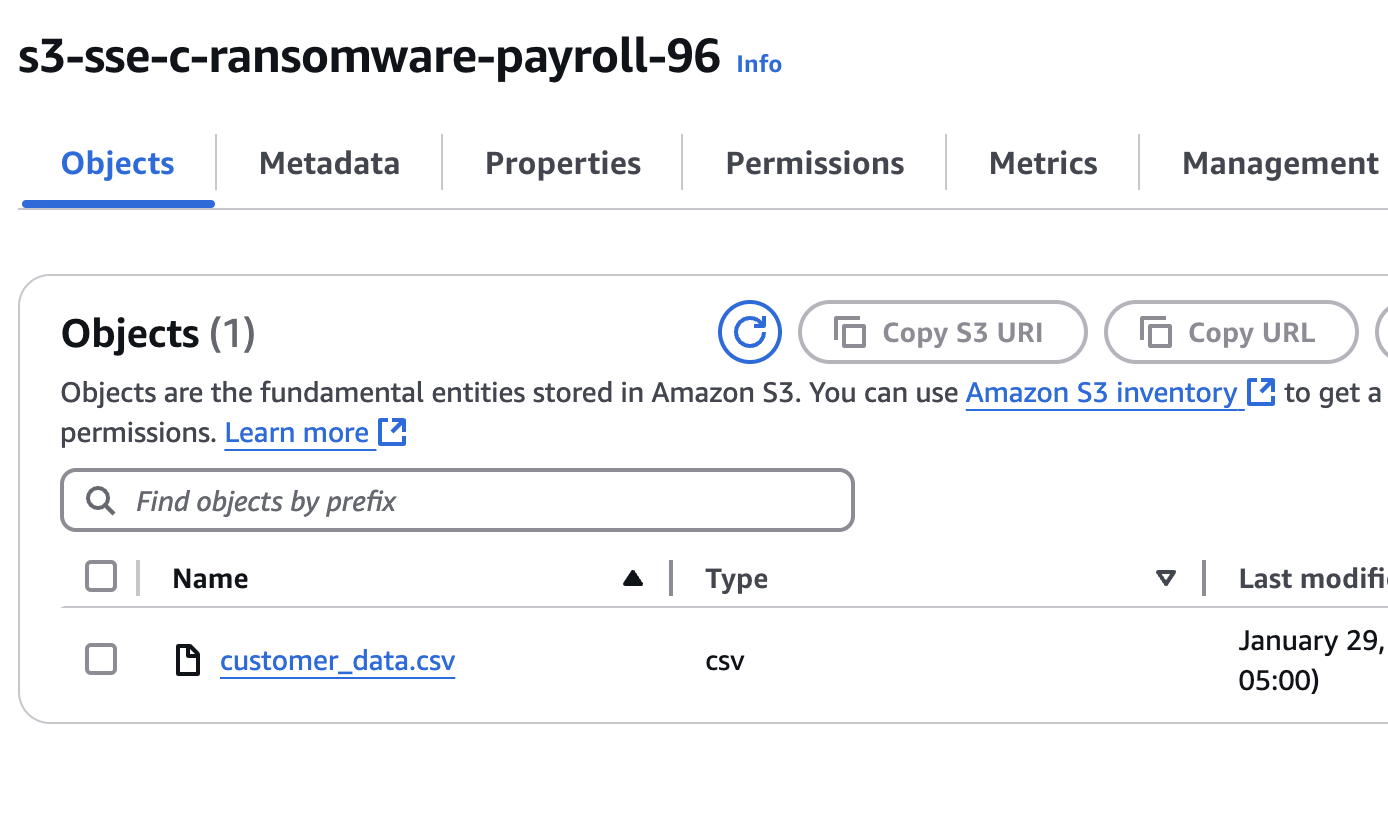Click the file icon beside customer_data.csv
This screenshot has height=828, width=1388.
tap(187, 660)
